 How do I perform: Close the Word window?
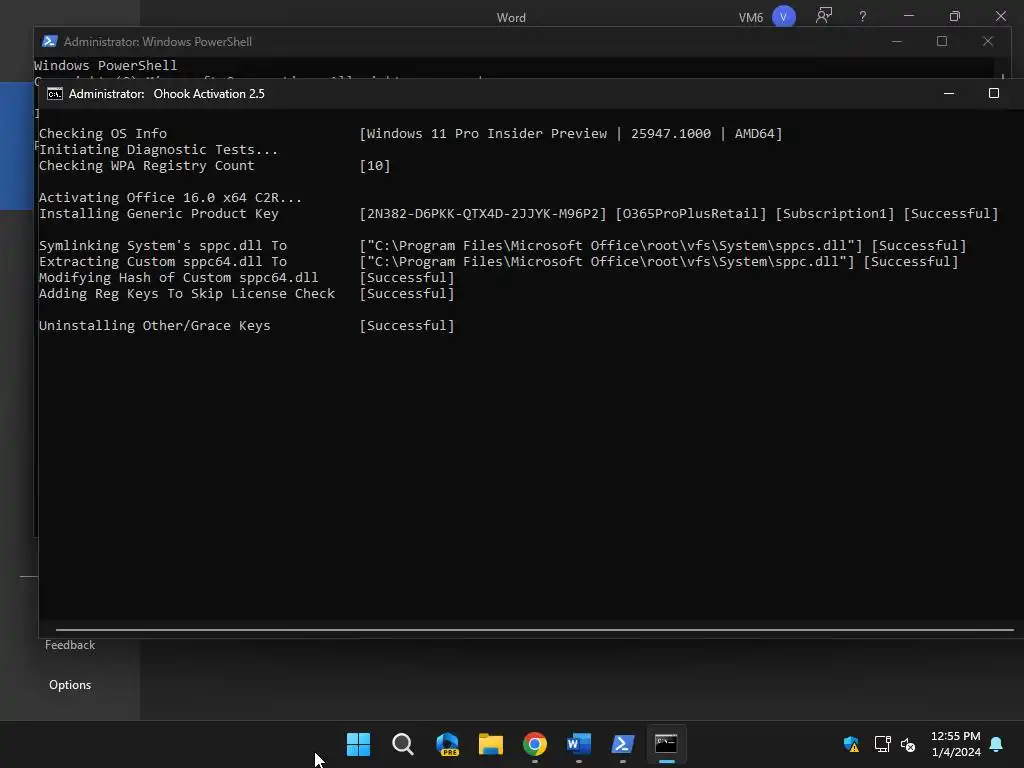(1000, 16)
